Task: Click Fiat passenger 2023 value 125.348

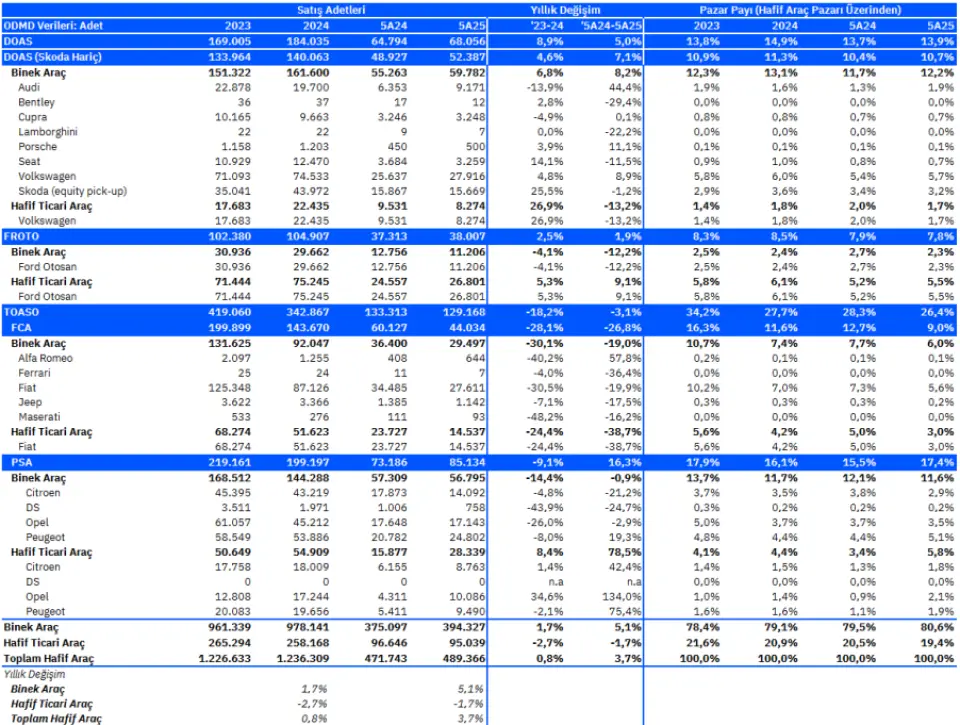Action: click(x=230, y=388)
